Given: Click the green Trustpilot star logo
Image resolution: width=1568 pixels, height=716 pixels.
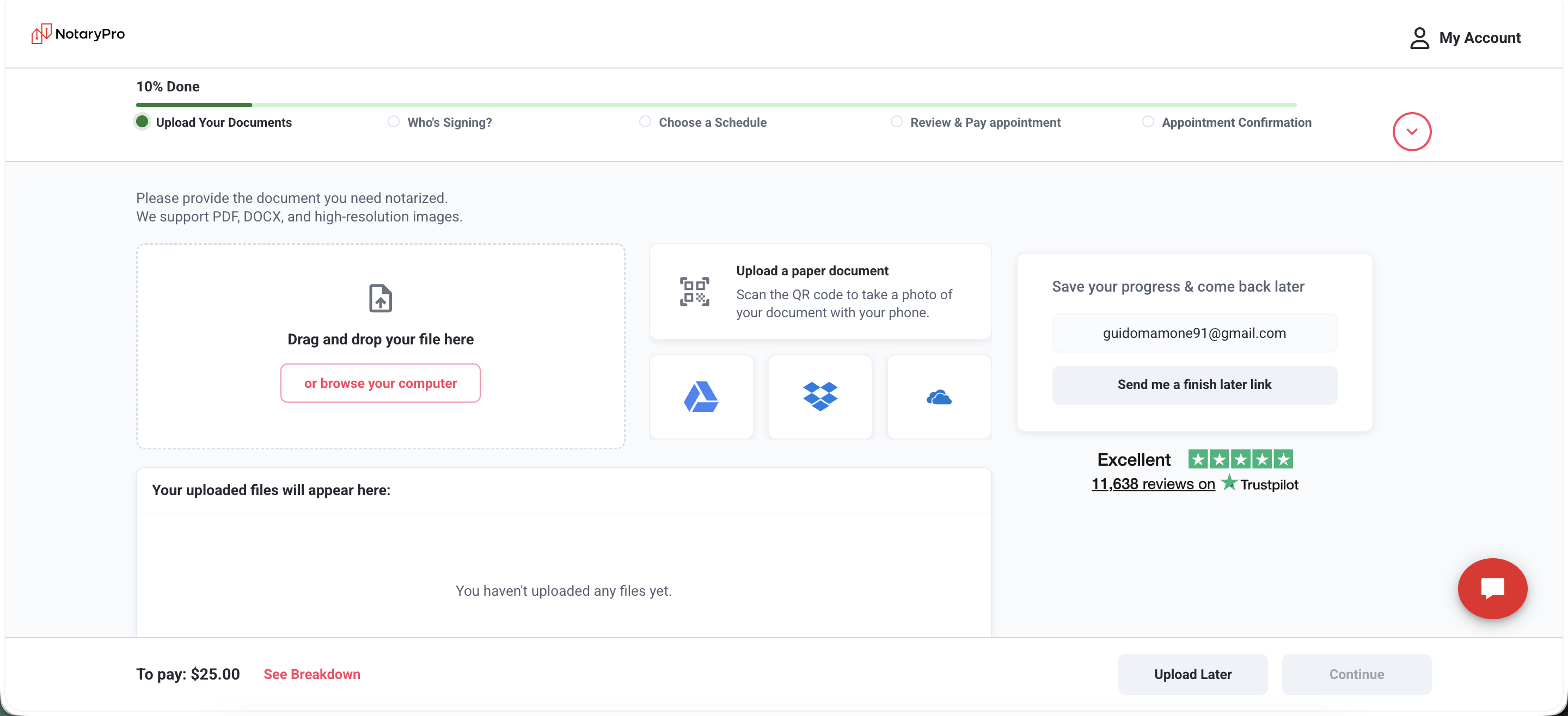Looking at the screenshot, I should [1229, 483].
